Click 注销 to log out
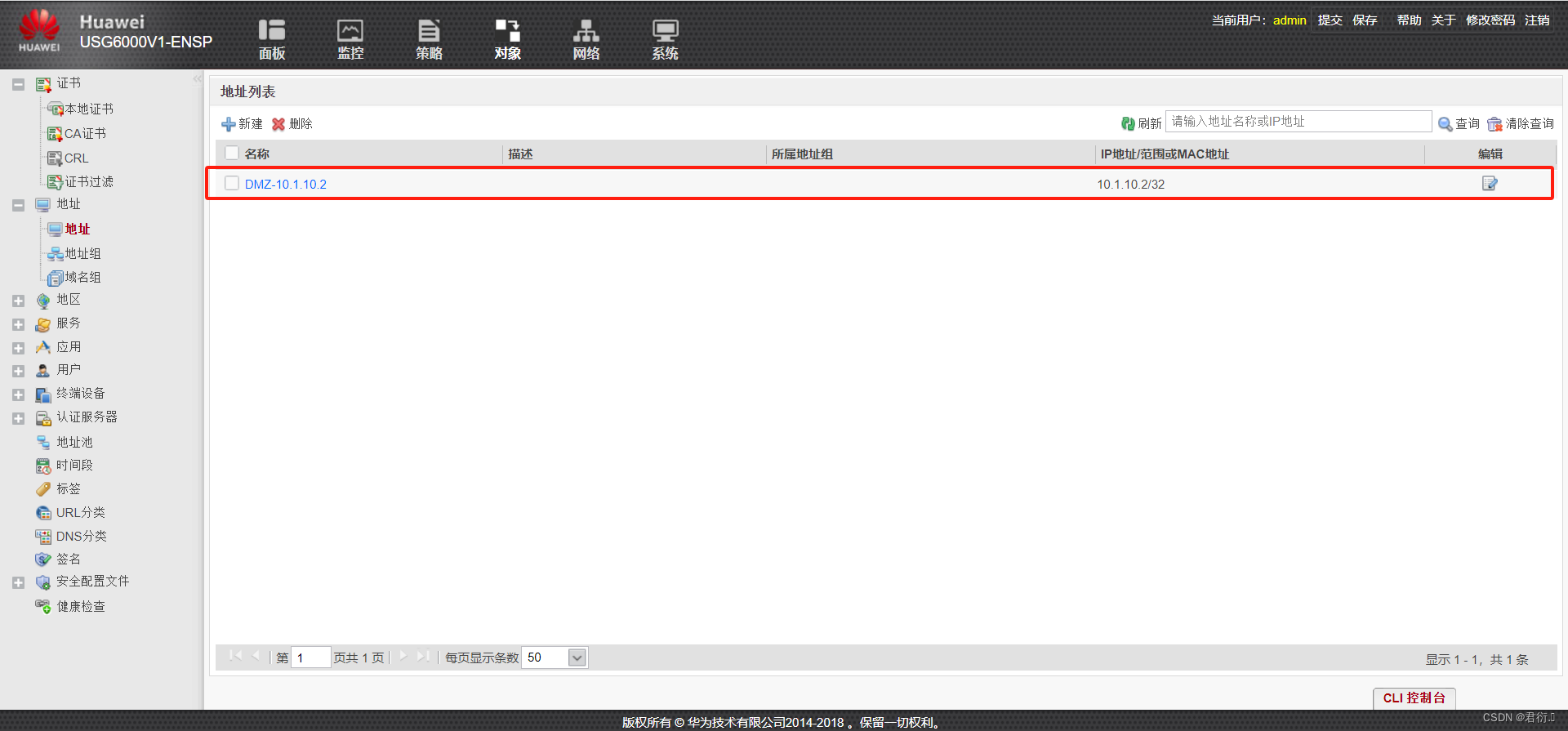 [x=1537, y=20]
